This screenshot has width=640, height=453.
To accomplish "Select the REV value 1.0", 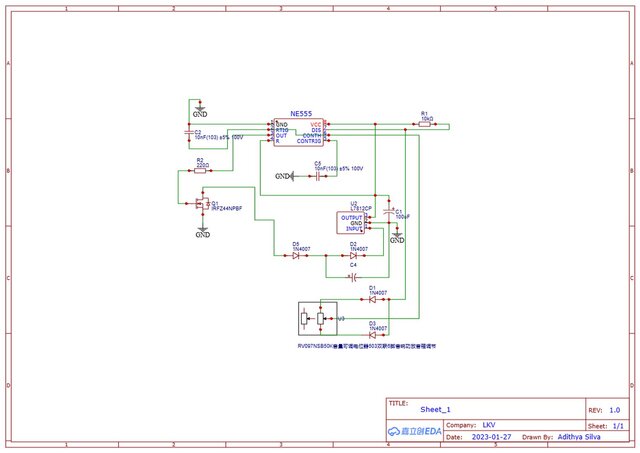I will tap(615, 410).
